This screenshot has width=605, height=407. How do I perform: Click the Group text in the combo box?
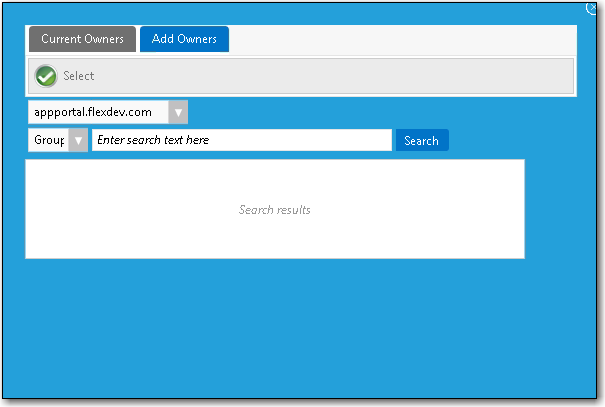point(48,141)
